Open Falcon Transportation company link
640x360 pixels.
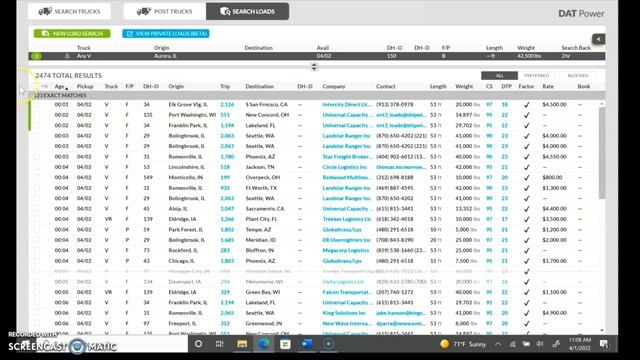coord(347,292)
